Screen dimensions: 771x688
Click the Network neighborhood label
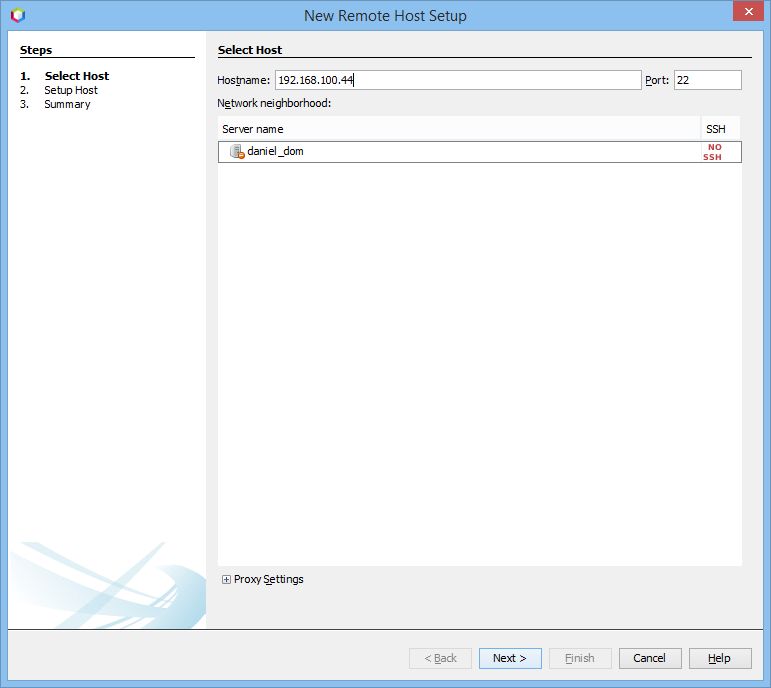[273, 103]
